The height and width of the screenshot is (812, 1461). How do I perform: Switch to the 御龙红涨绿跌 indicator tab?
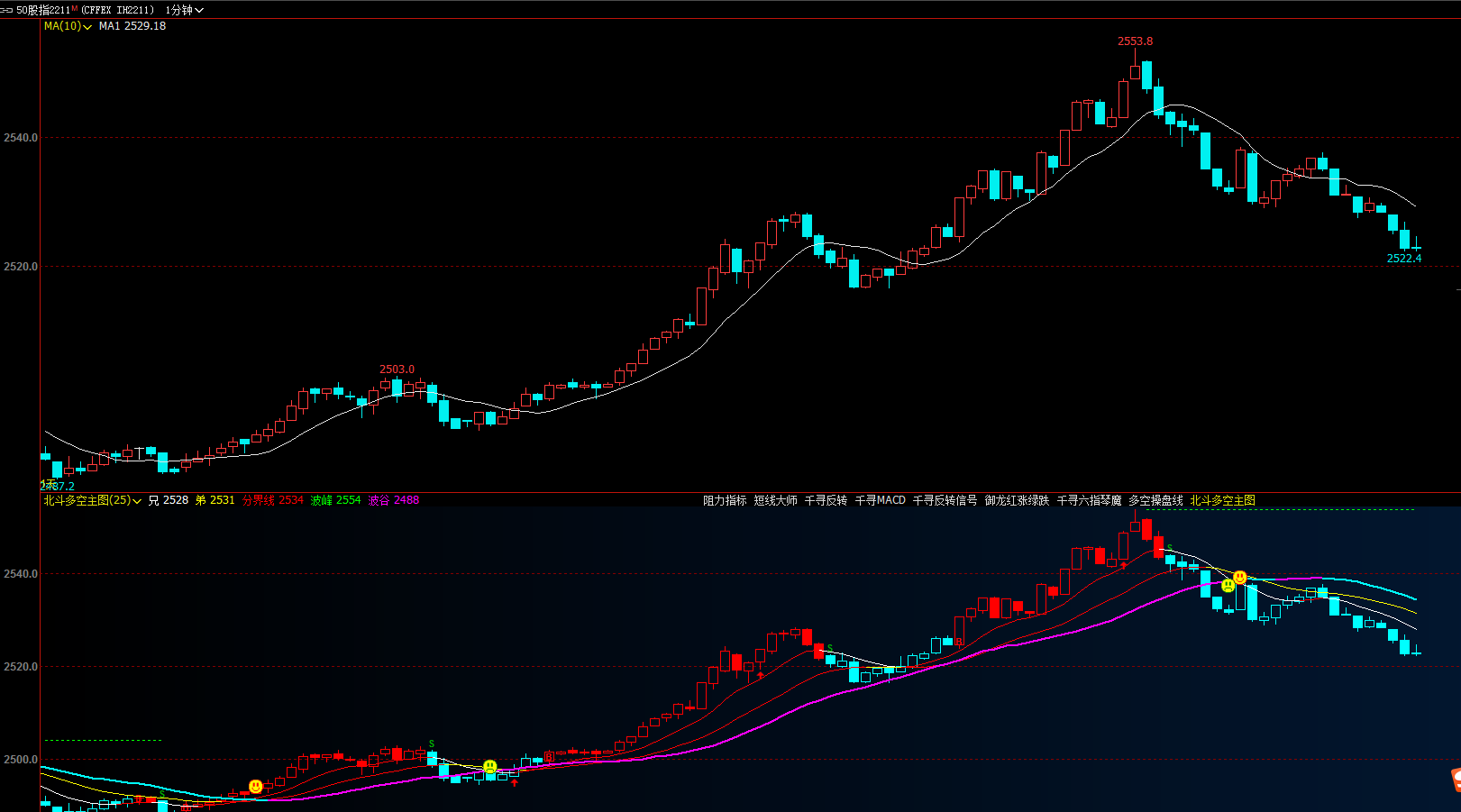pyautogui.click(x=1017, y=500)
